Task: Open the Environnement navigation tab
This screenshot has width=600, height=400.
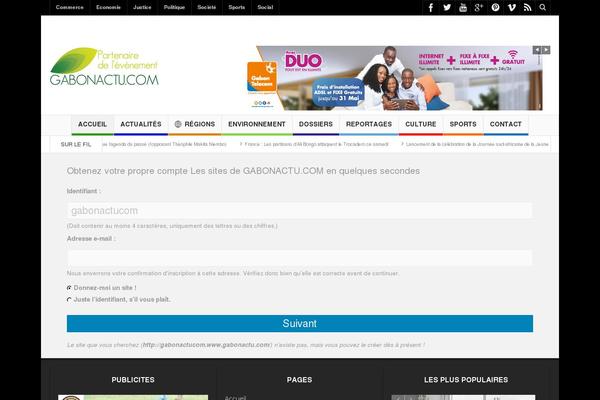Action: pos(257,124)
